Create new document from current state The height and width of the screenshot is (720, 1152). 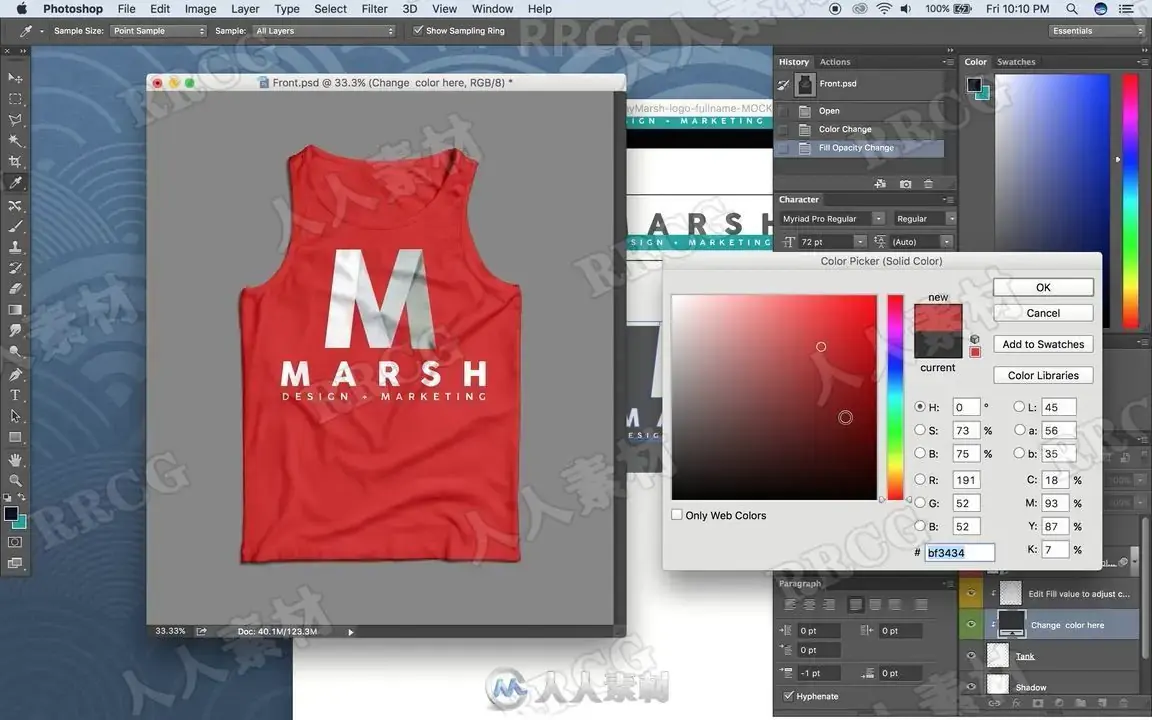pos(879,184)
